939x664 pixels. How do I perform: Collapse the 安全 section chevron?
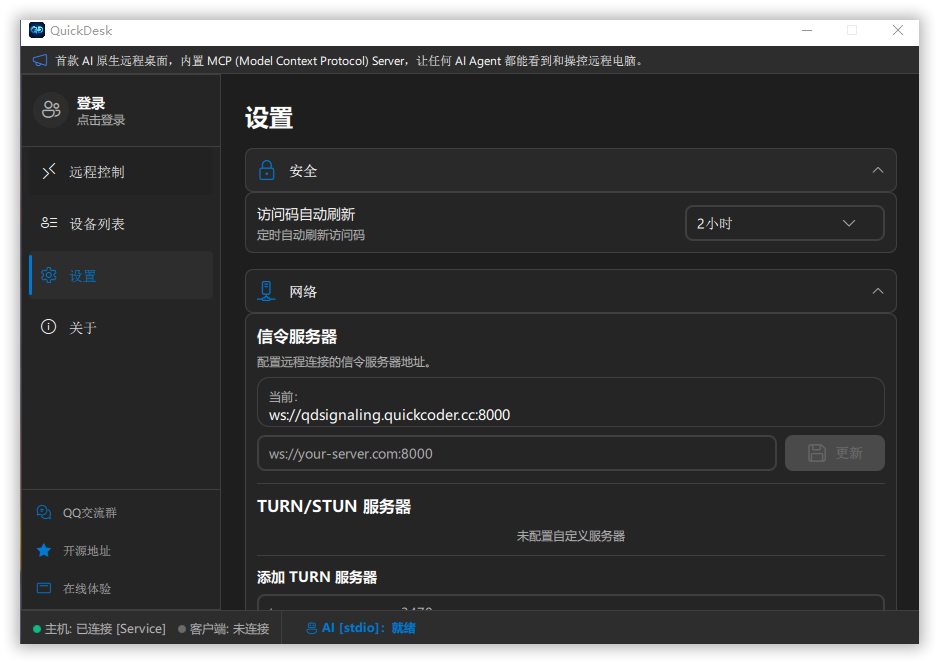coord(877,170)
